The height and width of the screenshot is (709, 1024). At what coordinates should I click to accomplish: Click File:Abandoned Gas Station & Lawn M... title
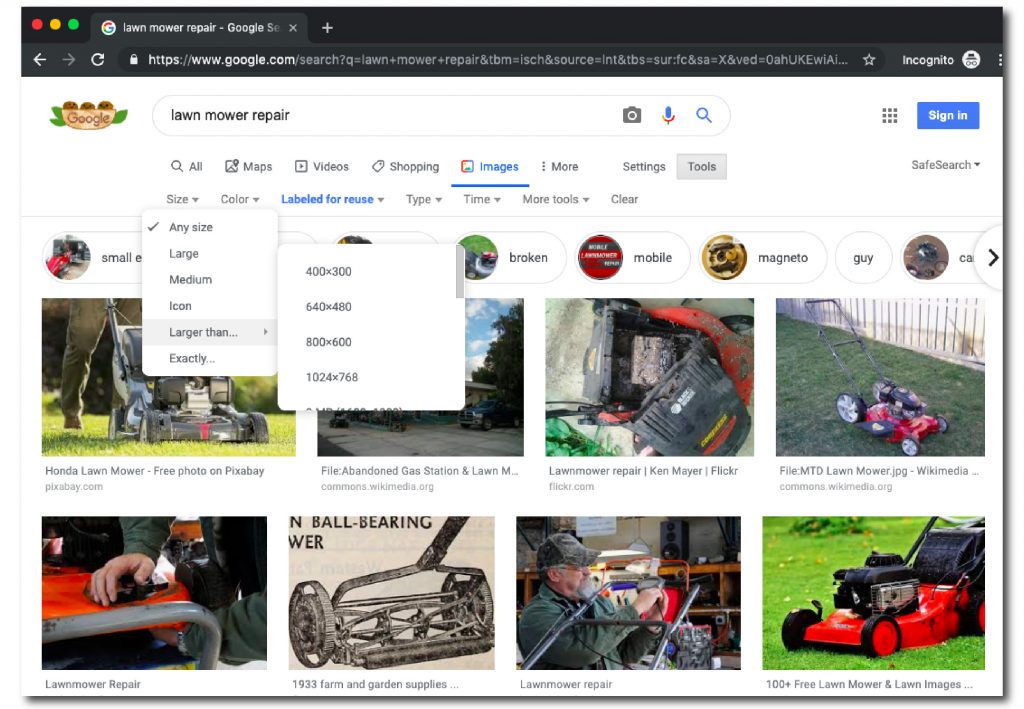[419, 471]
